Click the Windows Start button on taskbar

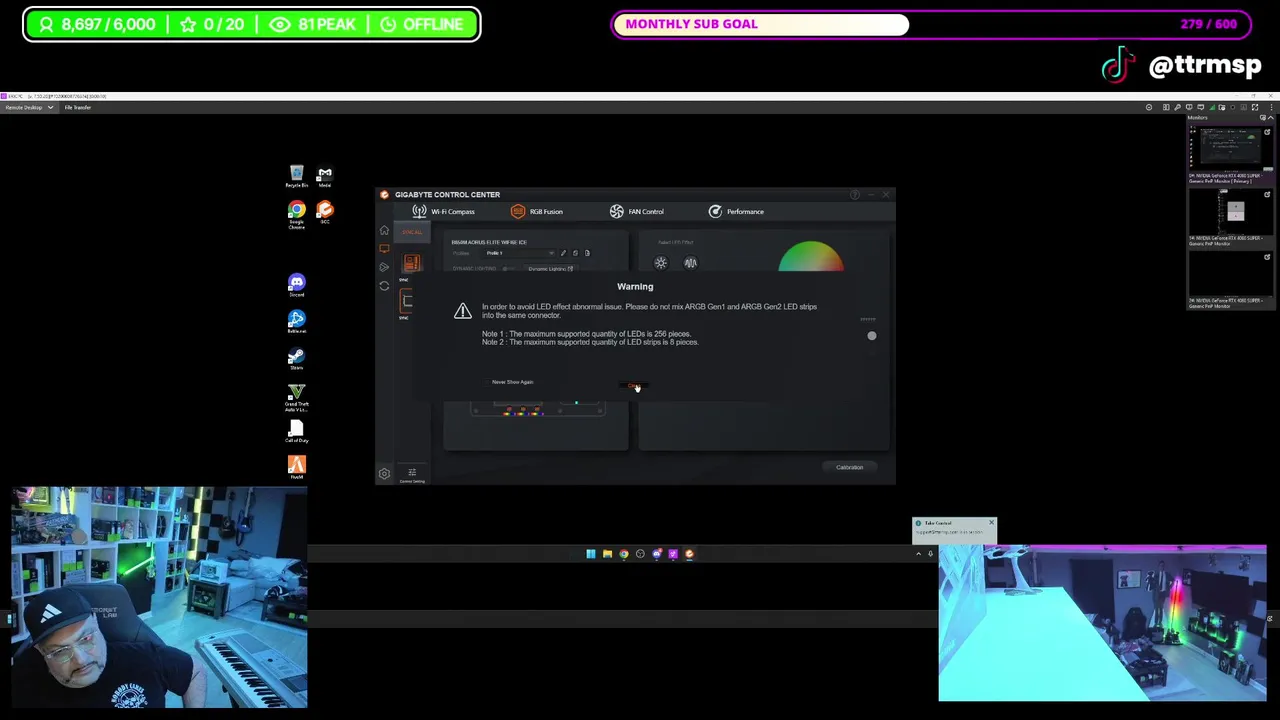click(591, 554)
